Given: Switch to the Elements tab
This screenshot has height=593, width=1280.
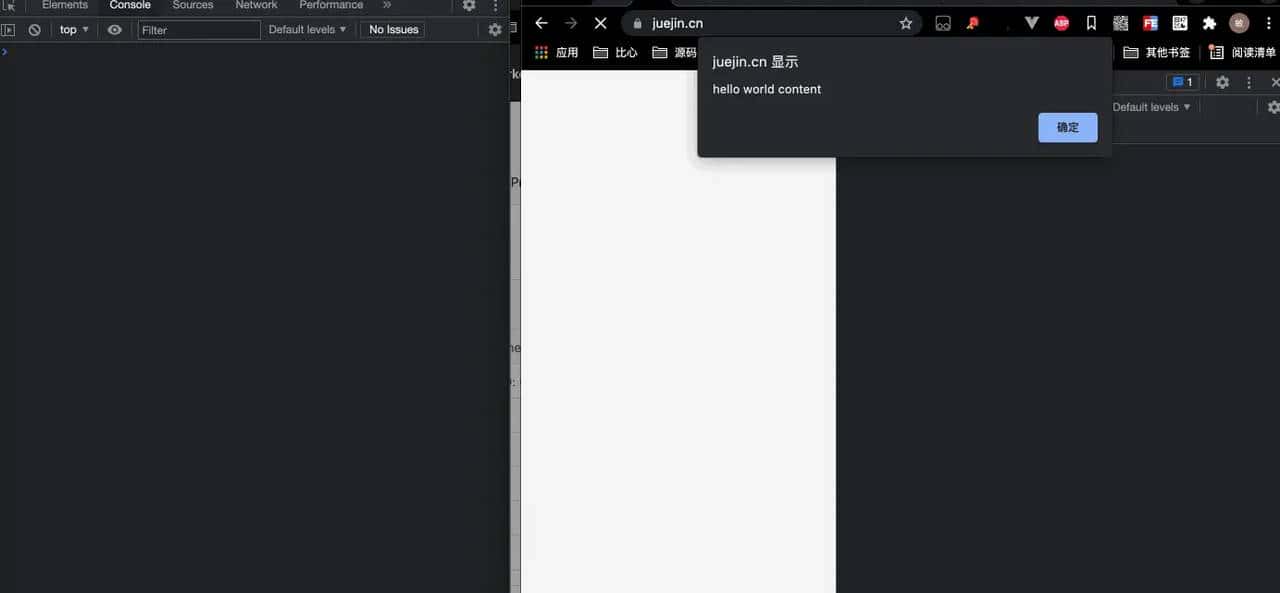Looking at the screenshot, I should [65, 5].
